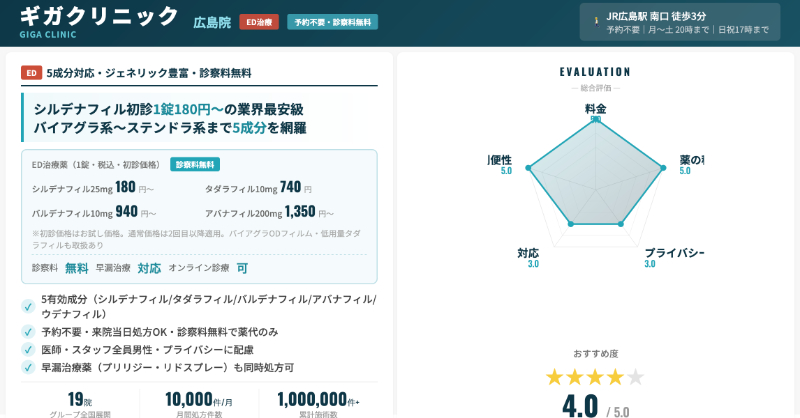Screen dimensions: 800x418
Task: Click the fourth gold star rating
Action: tap(615, 377)
